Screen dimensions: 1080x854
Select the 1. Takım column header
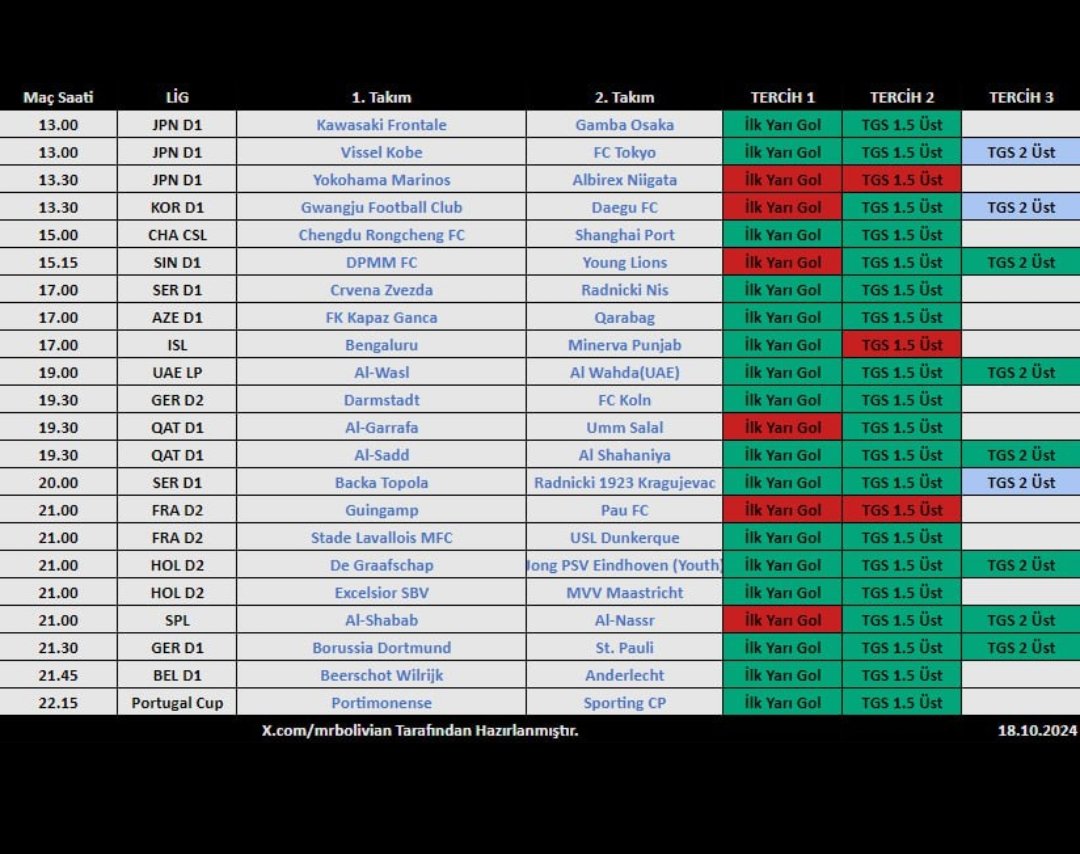[x=381, y=97]
